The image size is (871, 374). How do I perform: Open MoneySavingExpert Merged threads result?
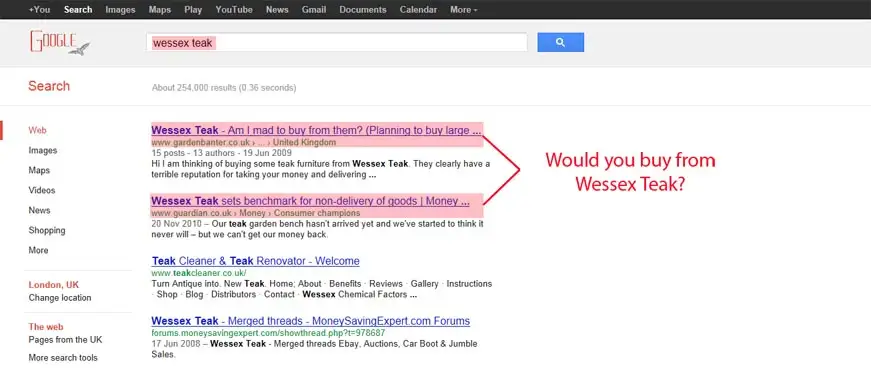coord(311,321)
